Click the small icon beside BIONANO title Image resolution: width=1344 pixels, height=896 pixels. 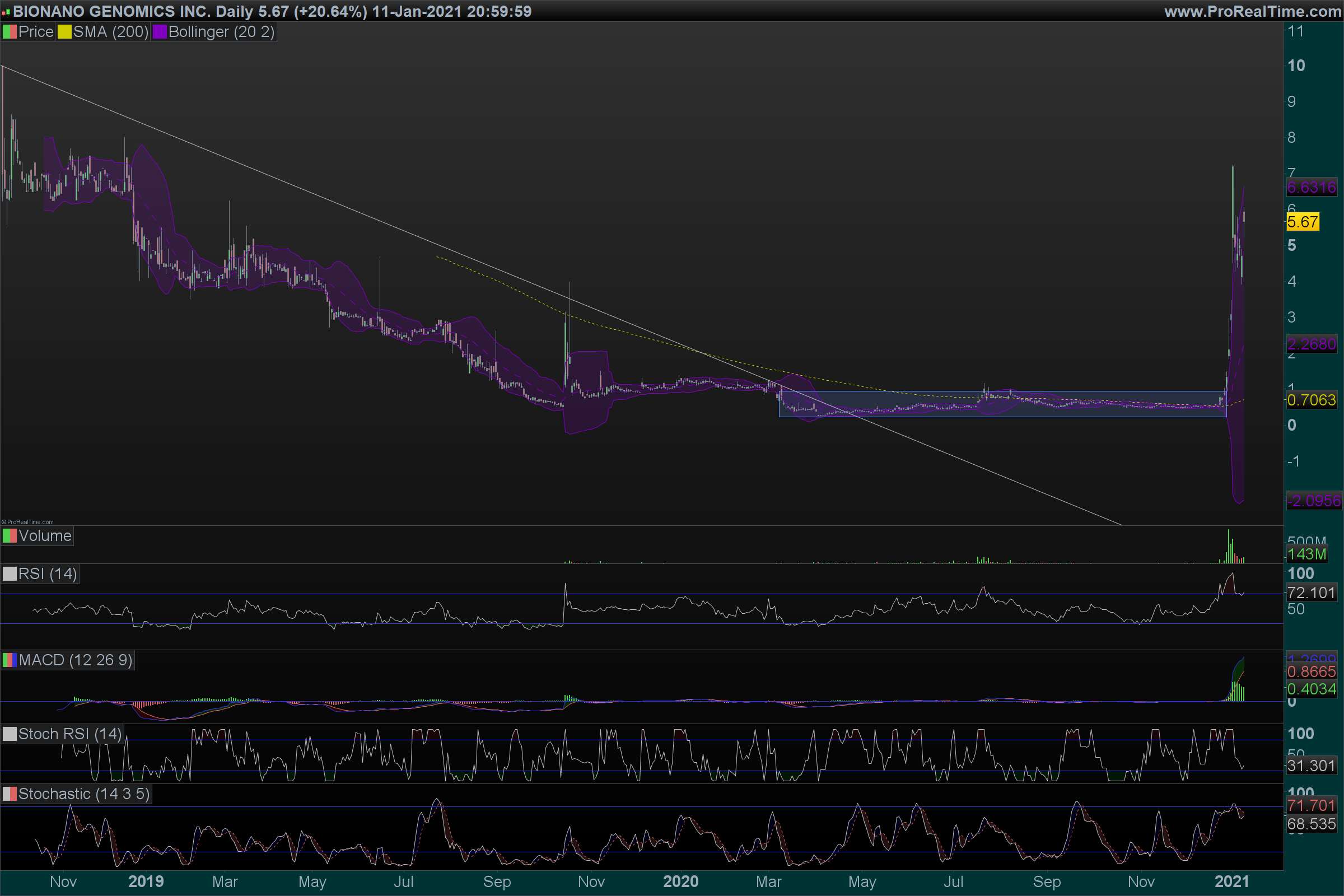click(x=6, y=11)
